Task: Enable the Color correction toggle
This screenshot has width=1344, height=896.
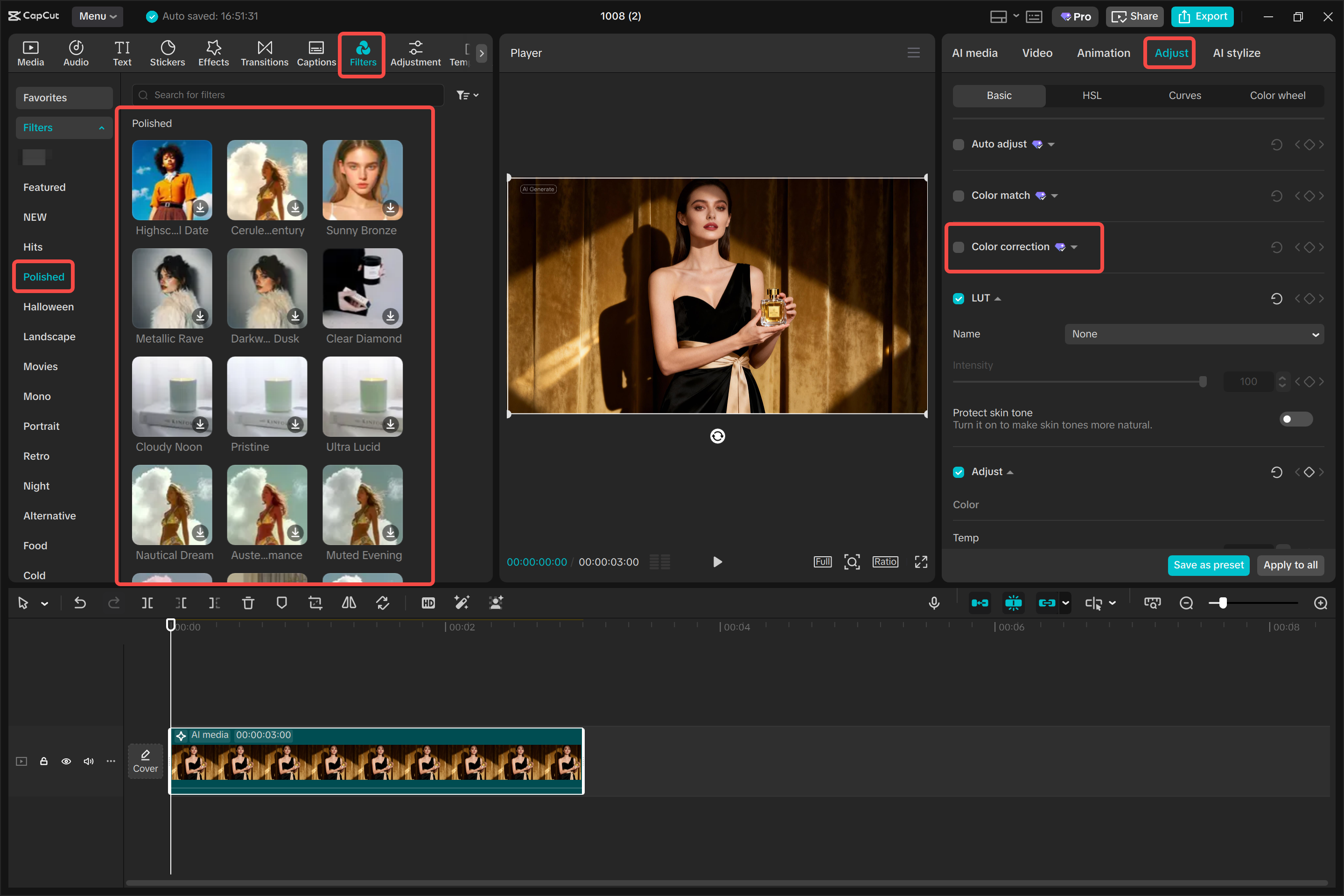Action: tap(958, 247)
